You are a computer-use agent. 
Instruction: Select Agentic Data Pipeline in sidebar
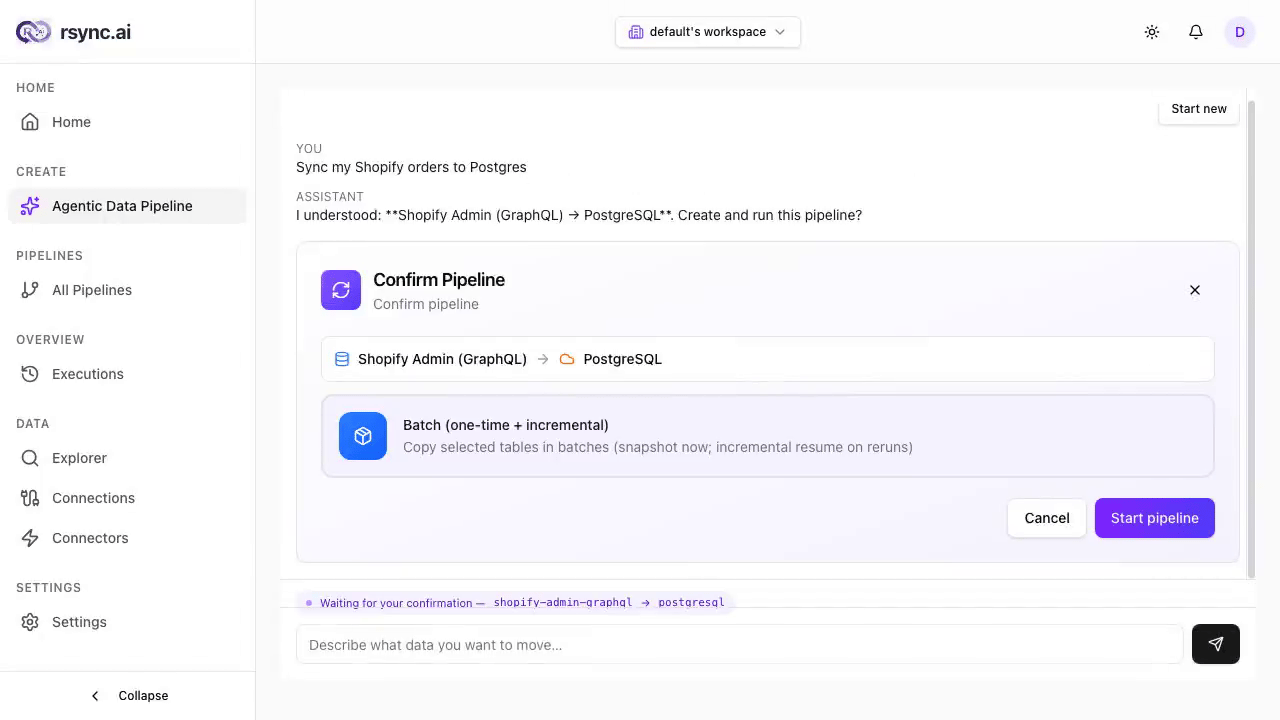tap(128, 206)
